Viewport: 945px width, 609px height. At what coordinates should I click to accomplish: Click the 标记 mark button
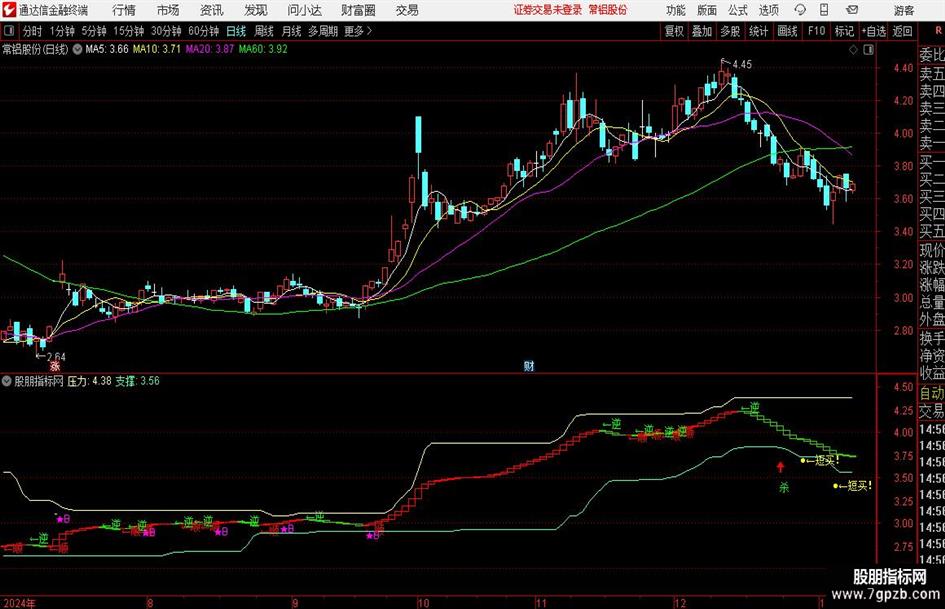click(844, 31)
